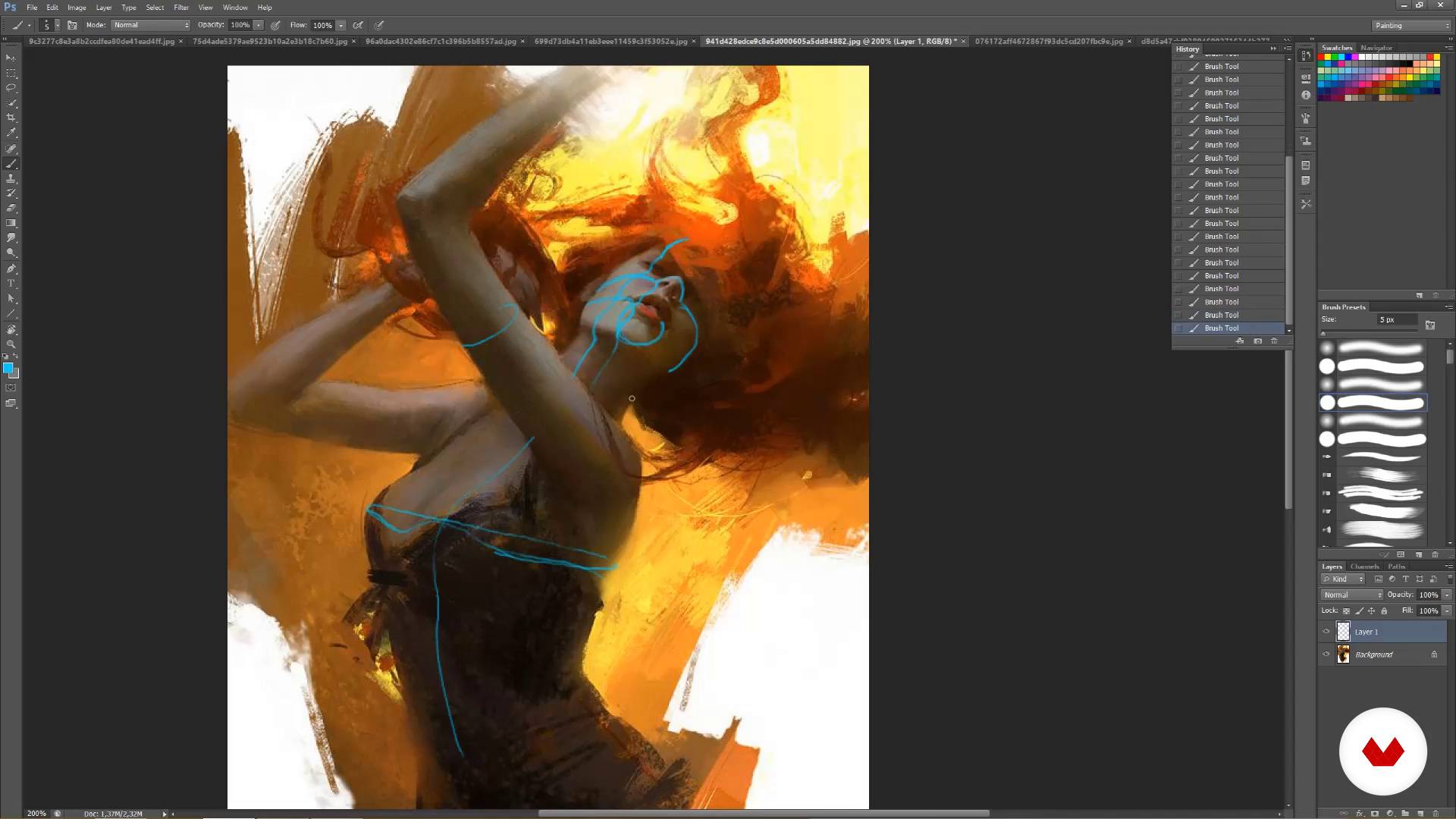Open the Tool Presets panel icon
This screenshot has width=1456, height=819.
pyautogui.click(x=1305, y=204)
